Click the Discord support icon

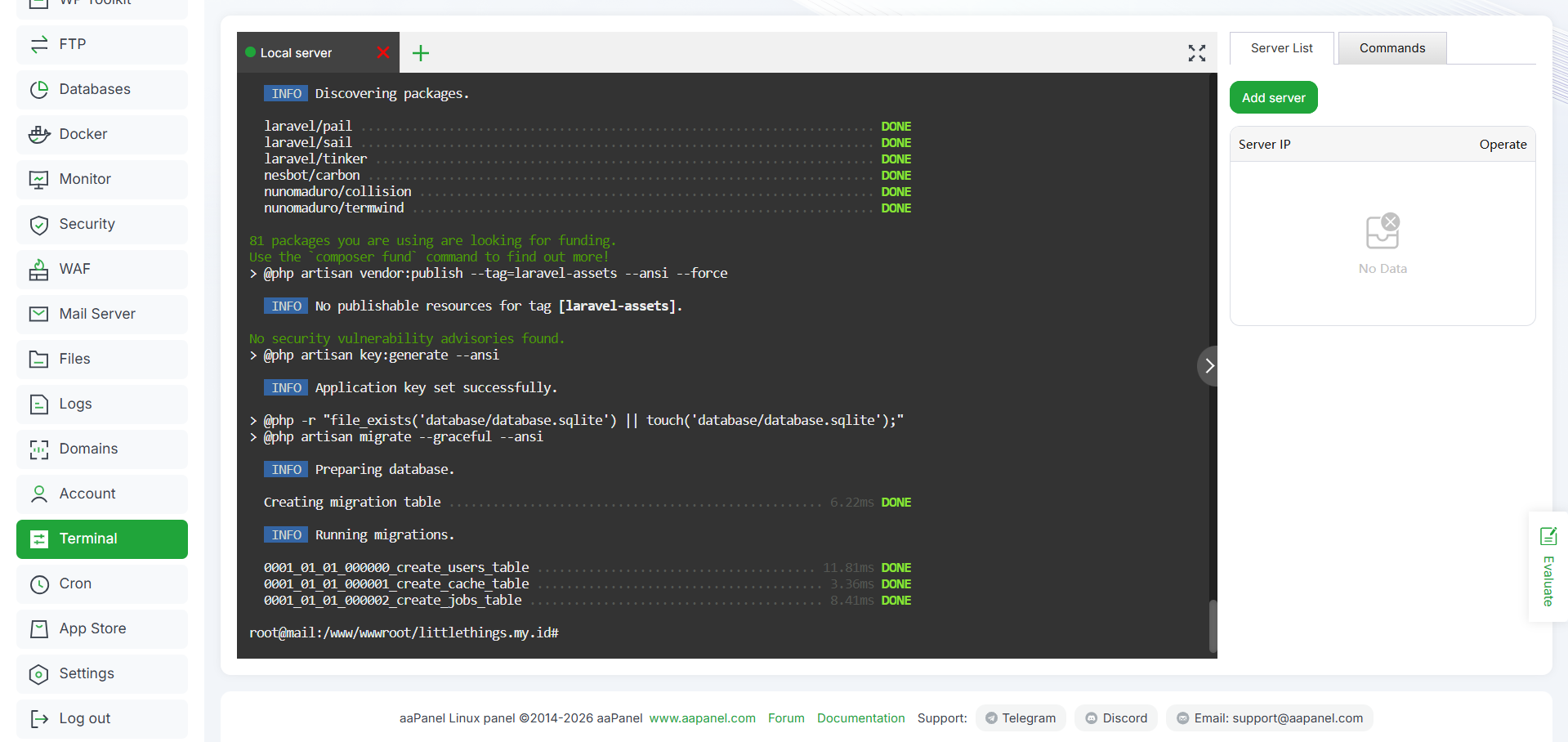[x=1091, y=718]
